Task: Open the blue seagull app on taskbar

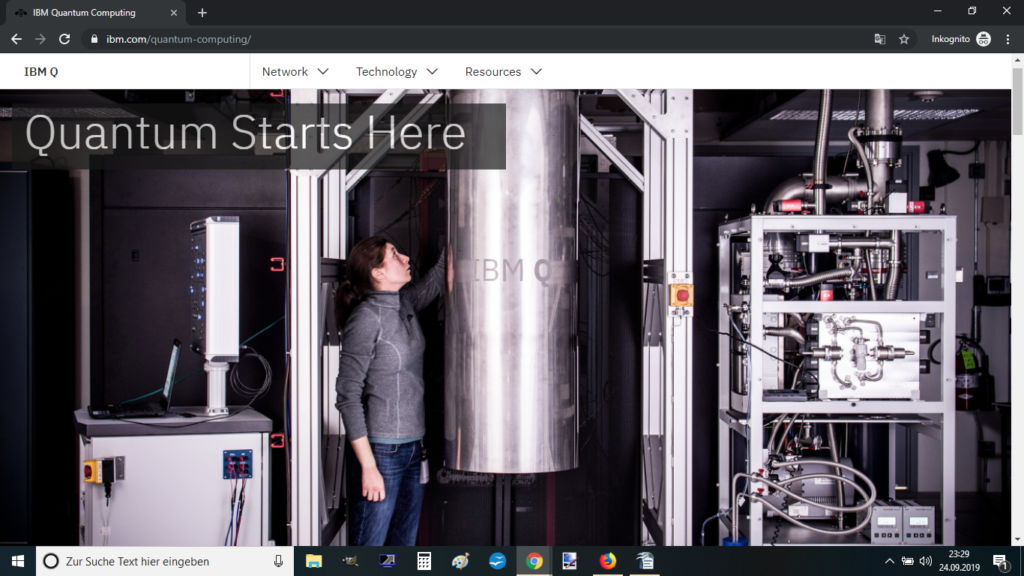Action: tap(497, 561)
